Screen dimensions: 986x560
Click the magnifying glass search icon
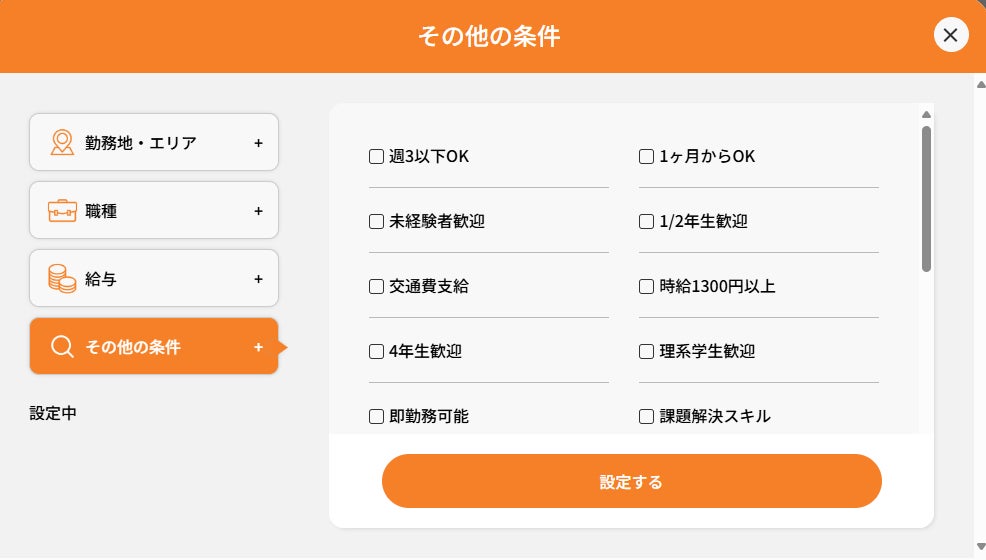coord(62,347)
